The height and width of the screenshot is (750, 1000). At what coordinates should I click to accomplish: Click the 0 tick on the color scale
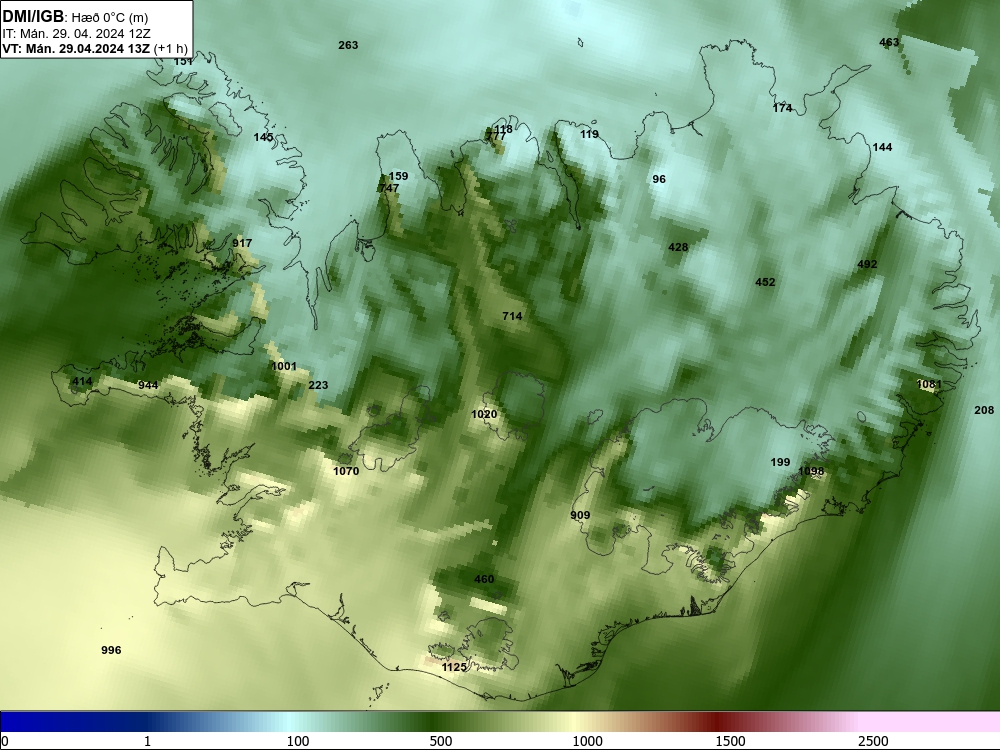click(6, 741)
